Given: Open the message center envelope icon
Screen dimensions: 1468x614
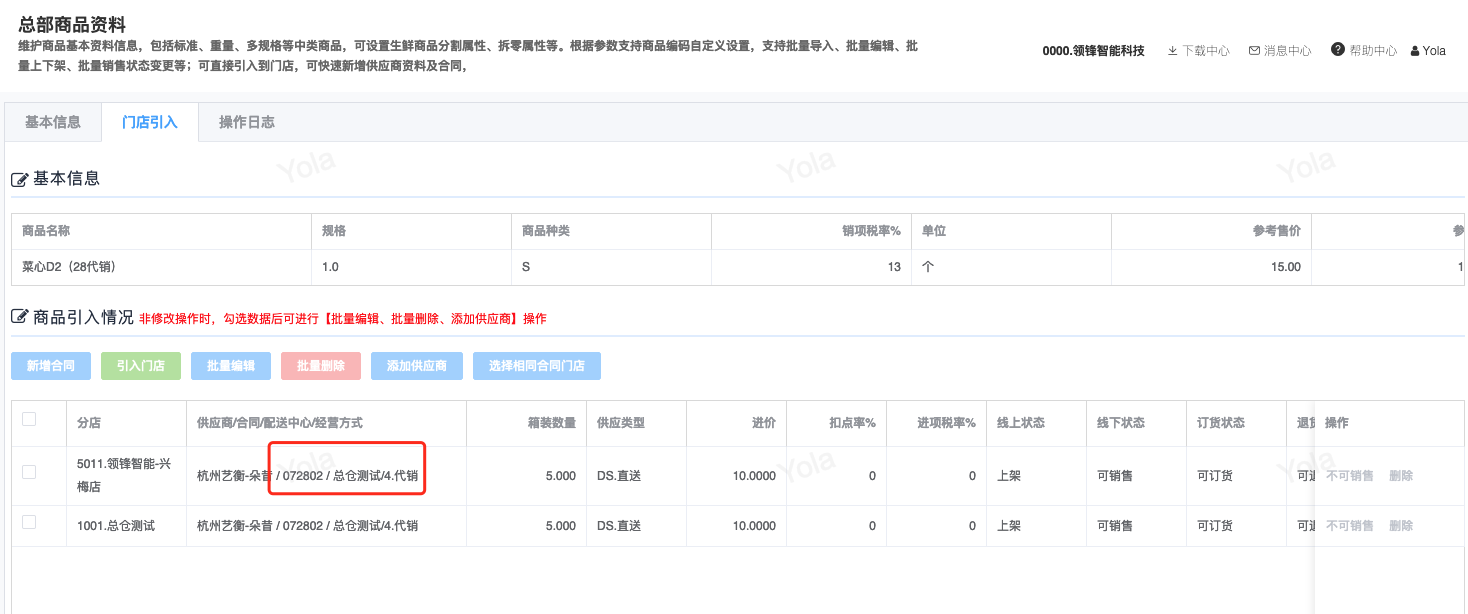Looking at the screenshot, I should click(x=1254, y=51).
